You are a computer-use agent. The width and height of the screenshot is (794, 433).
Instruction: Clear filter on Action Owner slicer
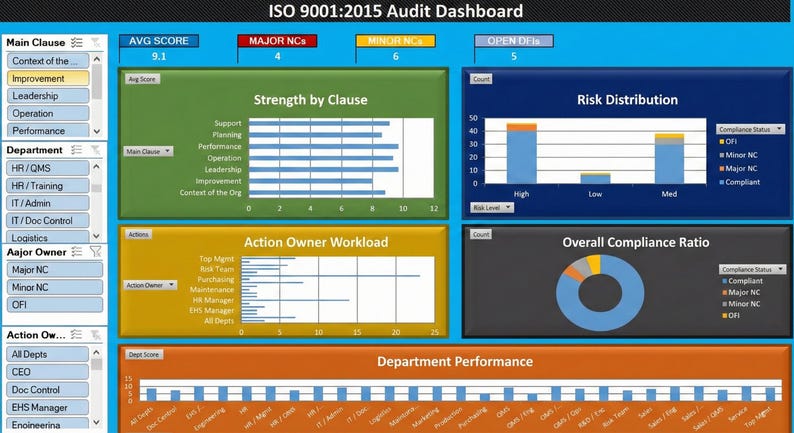(95, 335)
